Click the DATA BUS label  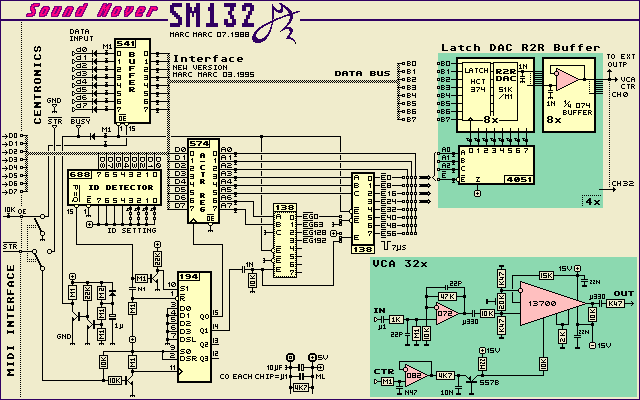tap(361, 73)
